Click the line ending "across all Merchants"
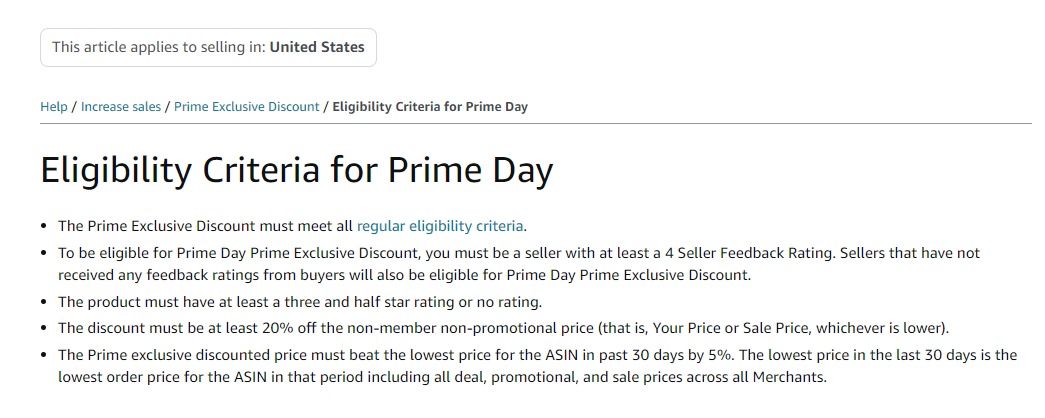This screenshot has height=418, width=1045. click(x=442, y=377)
